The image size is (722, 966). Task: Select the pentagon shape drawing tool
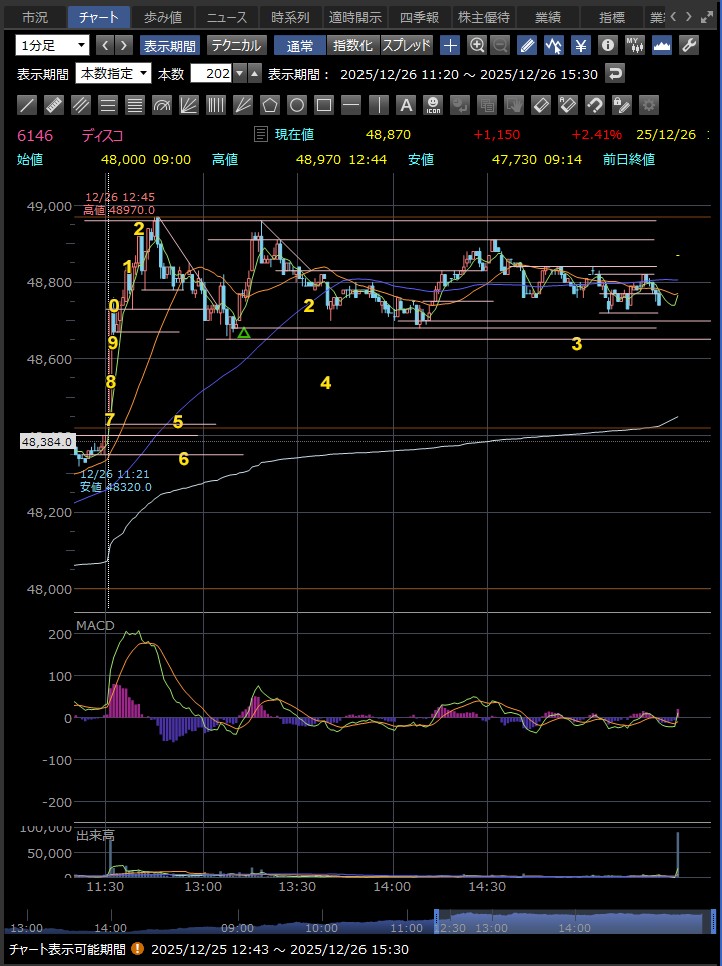tap(270, 104)
